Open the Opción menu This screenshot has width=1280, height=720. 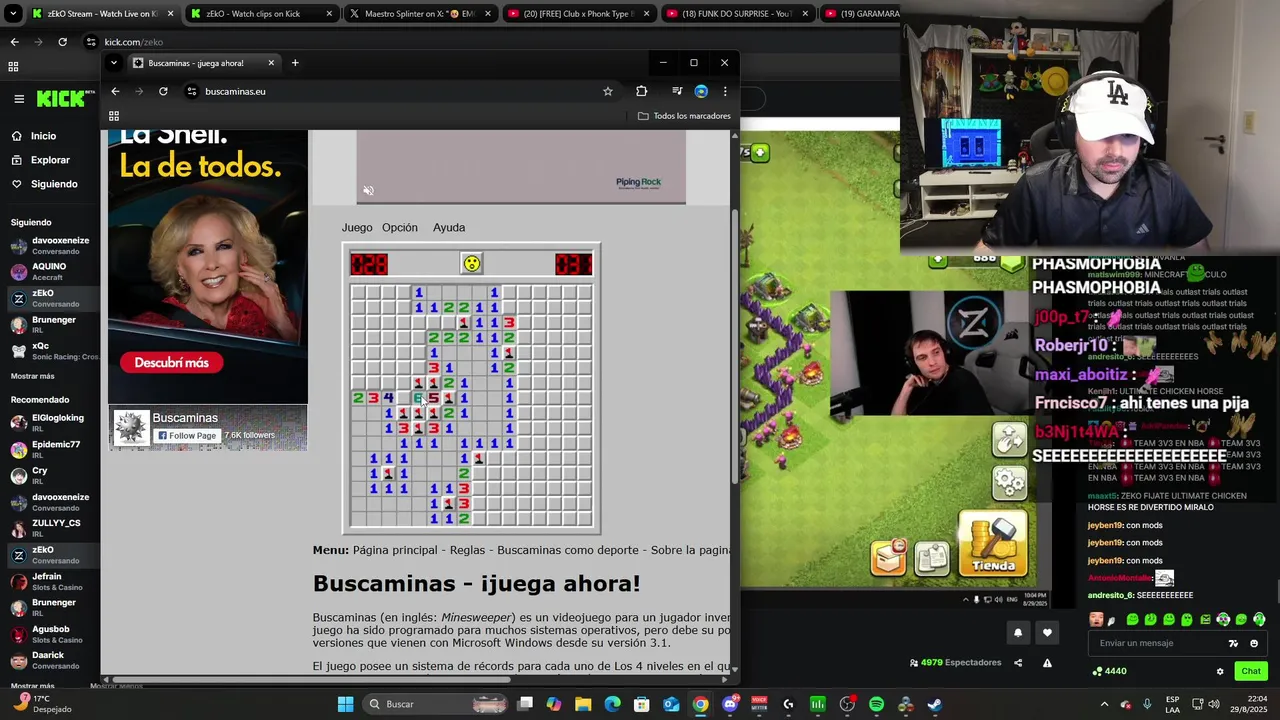pyautogui.click(x=400, y=227)
